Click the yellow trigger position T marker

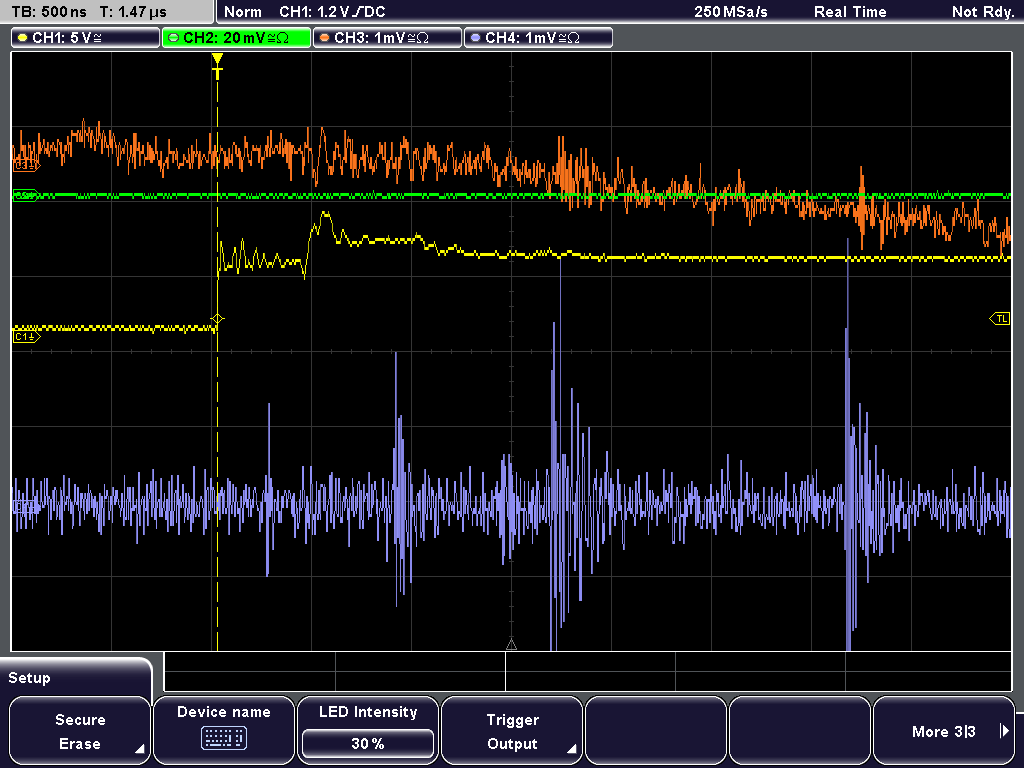tap(217, 66)
